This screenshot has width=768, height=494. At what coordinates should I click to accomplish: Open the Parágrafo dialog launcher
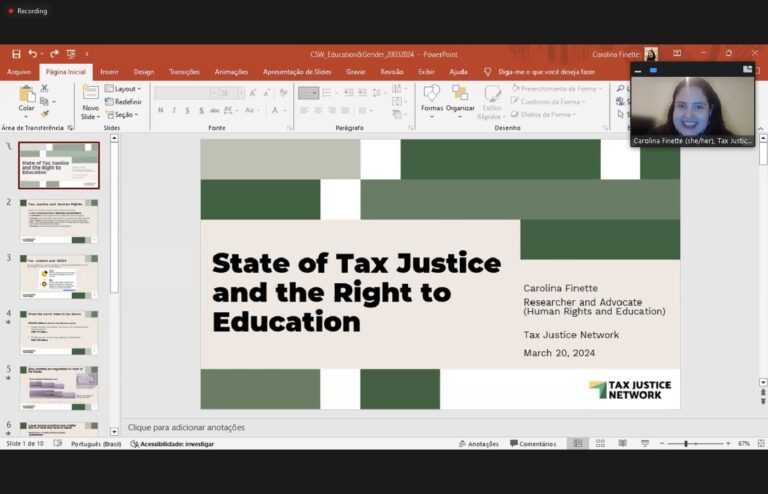coord(410,128)
